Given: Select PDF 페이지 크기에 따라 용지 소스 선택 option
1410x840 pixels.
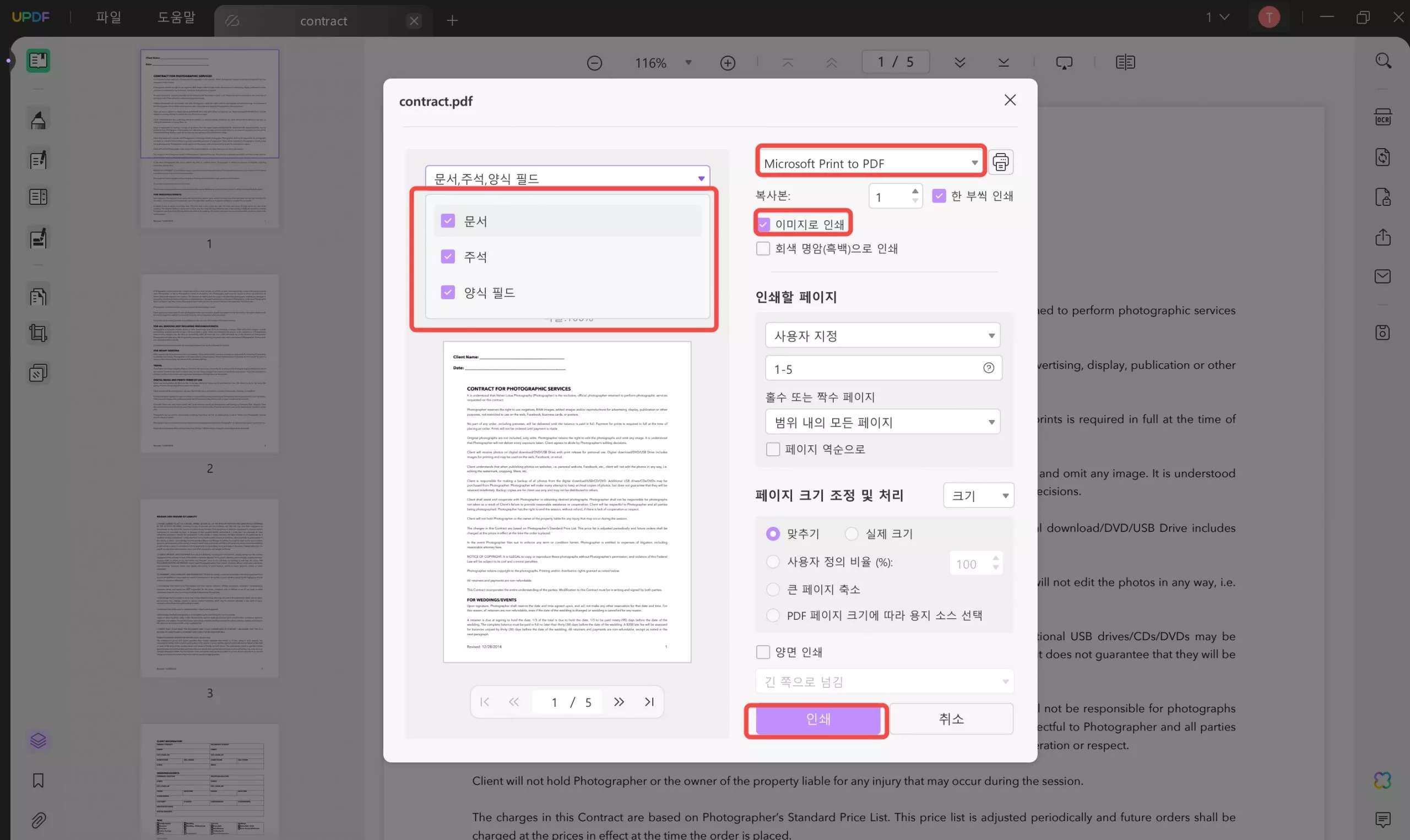Looking at the screenshot, I should coord(772,615).
